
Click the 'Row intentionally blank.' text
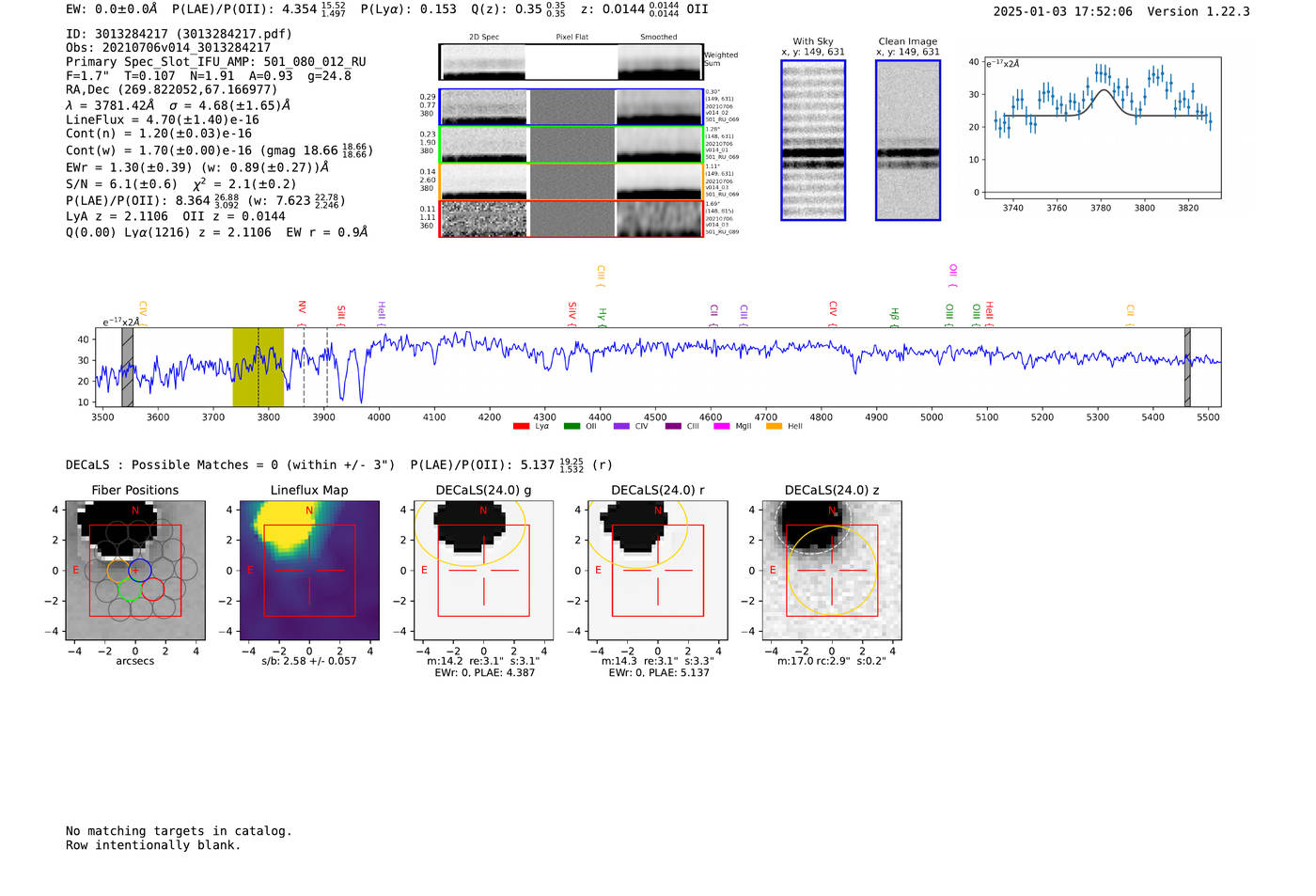pyautogui.click(x=153, y=845)
